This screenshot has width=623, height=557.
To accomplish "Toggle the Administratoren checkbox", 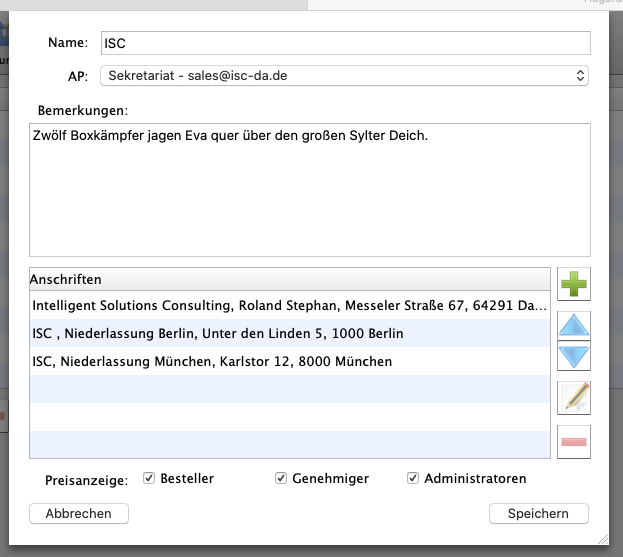I will pyautogui.click(x=413, y=478).
